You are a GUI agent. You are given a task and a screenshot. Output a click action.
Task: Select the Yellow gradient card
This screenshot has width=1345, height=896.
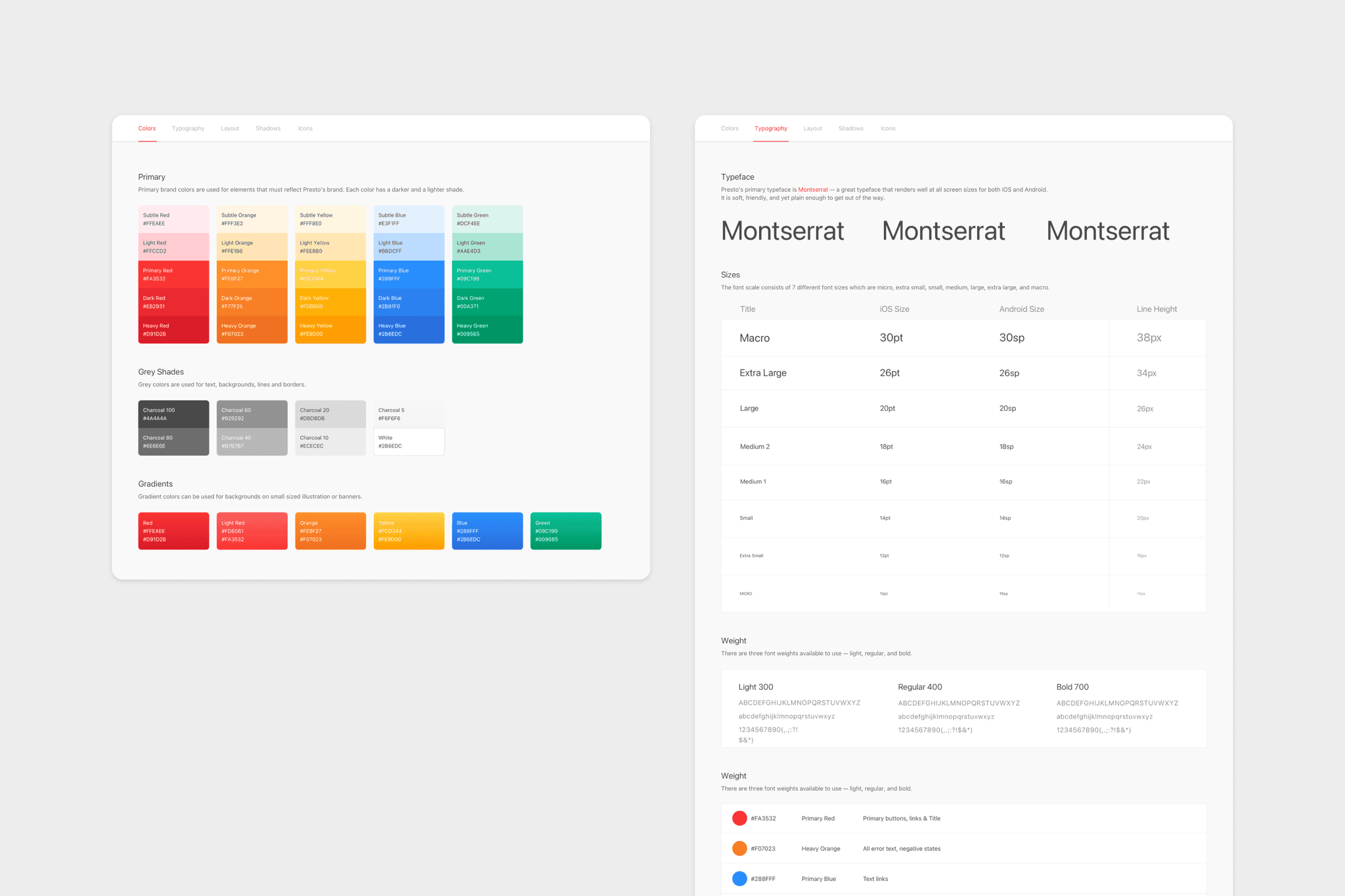coord(409,531)
